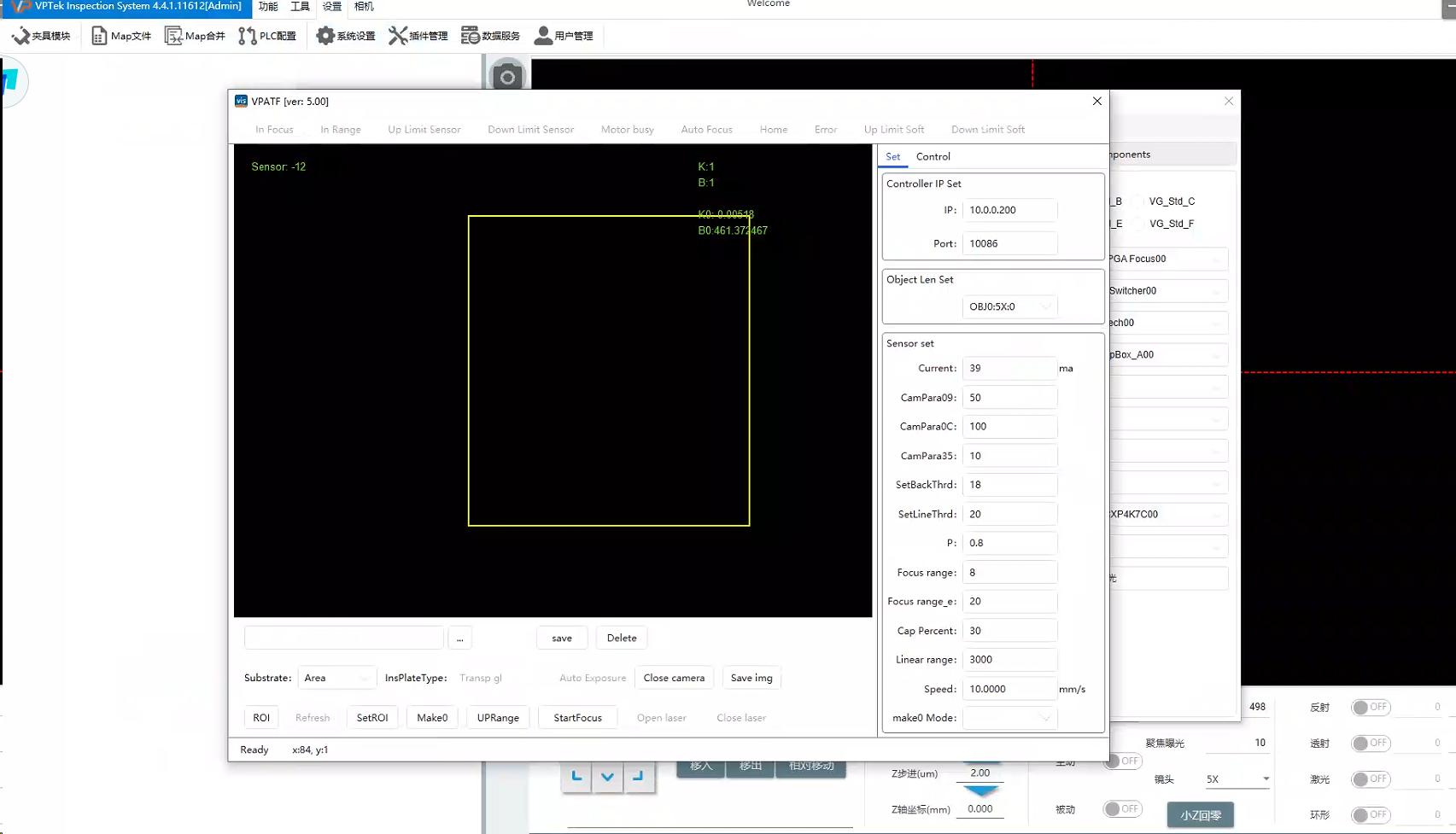Open 插件管理 plugin management

[x=418, y=36]
